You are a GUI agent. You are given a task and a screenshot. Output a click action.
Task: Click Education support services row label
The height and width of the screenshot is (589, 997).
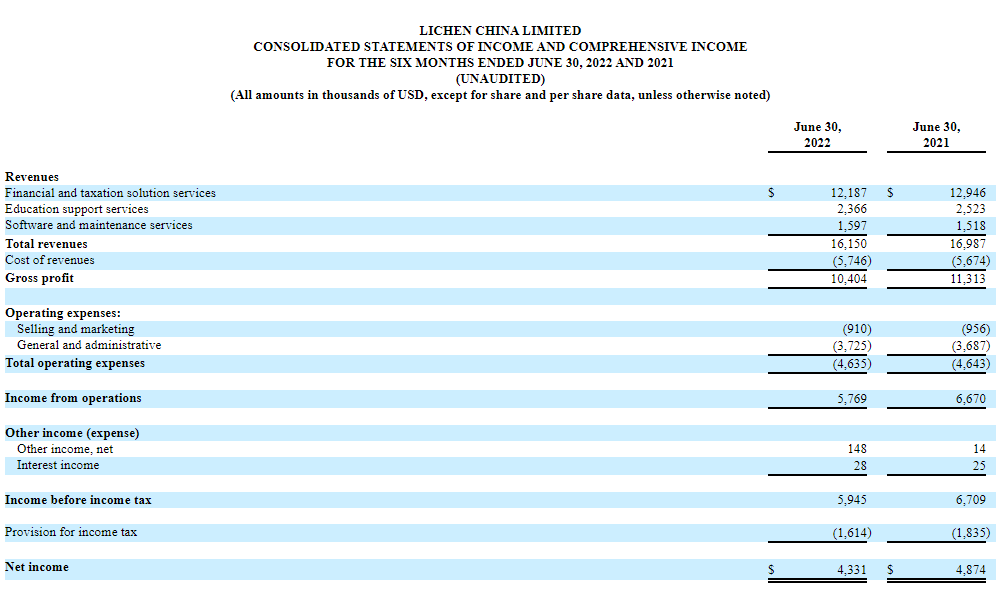click(x=76, y=209)
